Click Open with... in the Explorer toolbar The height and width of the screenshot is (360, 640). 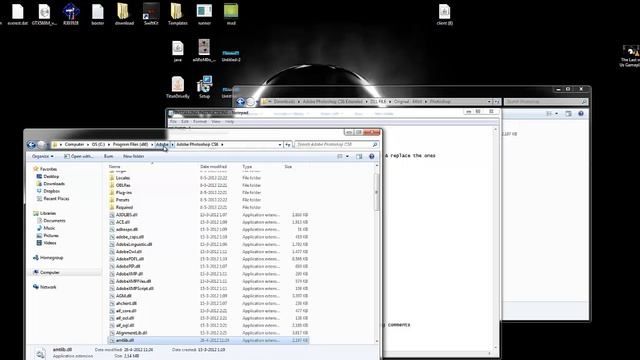(78, 156)
